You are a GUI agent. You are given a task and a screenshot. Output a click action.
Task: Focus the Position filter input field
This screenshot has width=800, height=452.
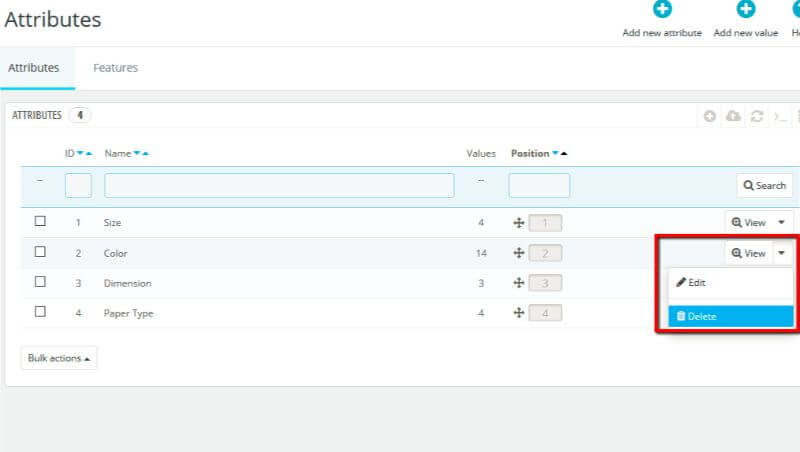tap(539, 185)
